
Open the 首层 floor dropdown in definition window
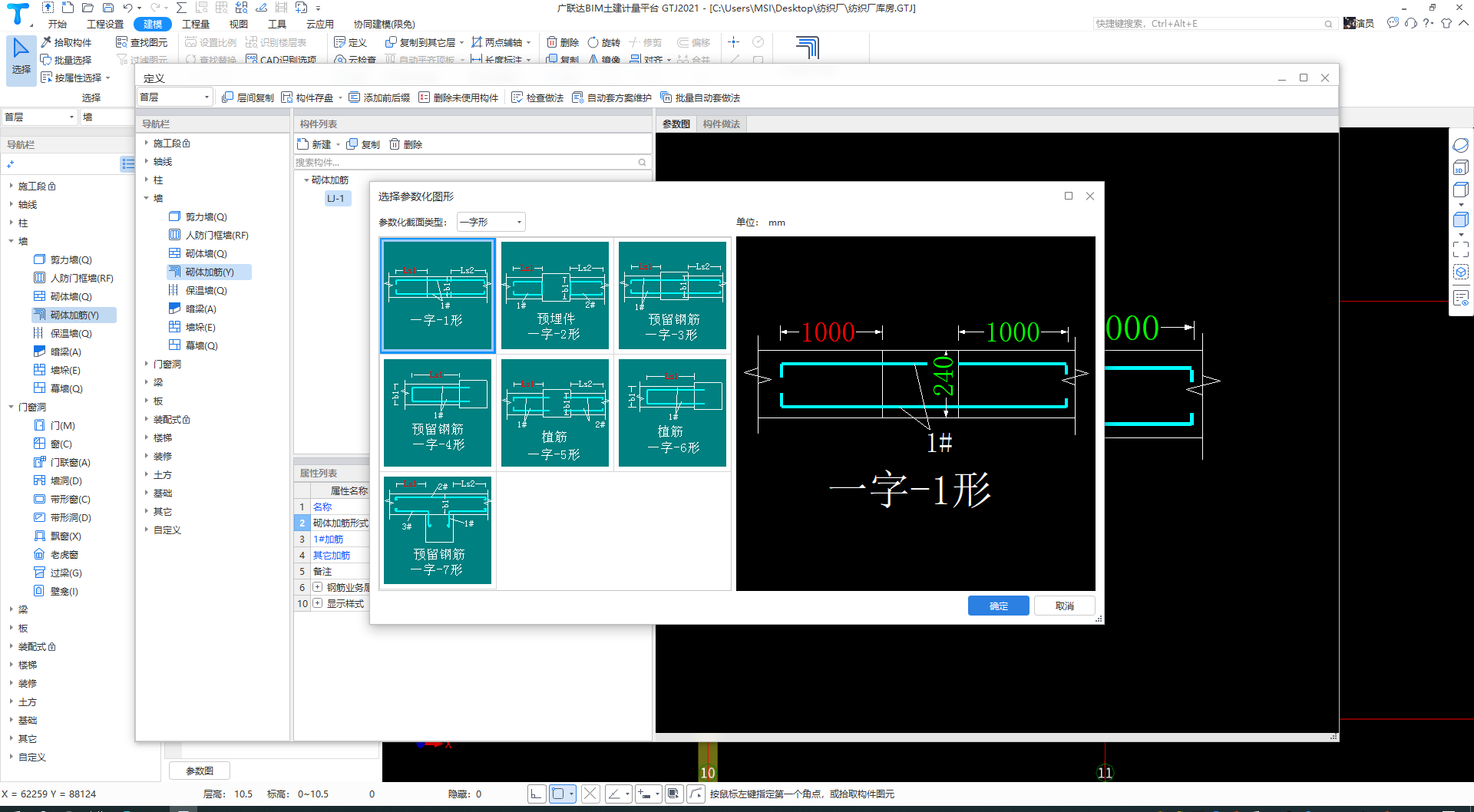tap(174, 97)
